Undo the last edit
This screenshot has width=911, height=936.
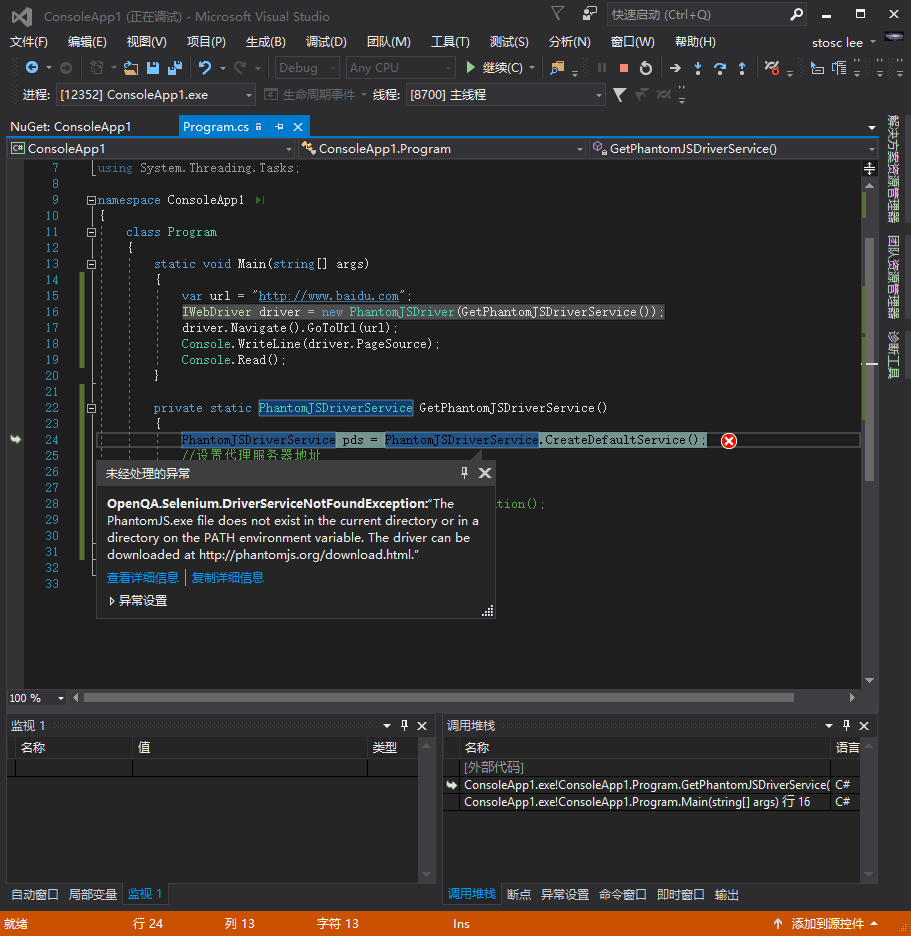coord(205,68)
